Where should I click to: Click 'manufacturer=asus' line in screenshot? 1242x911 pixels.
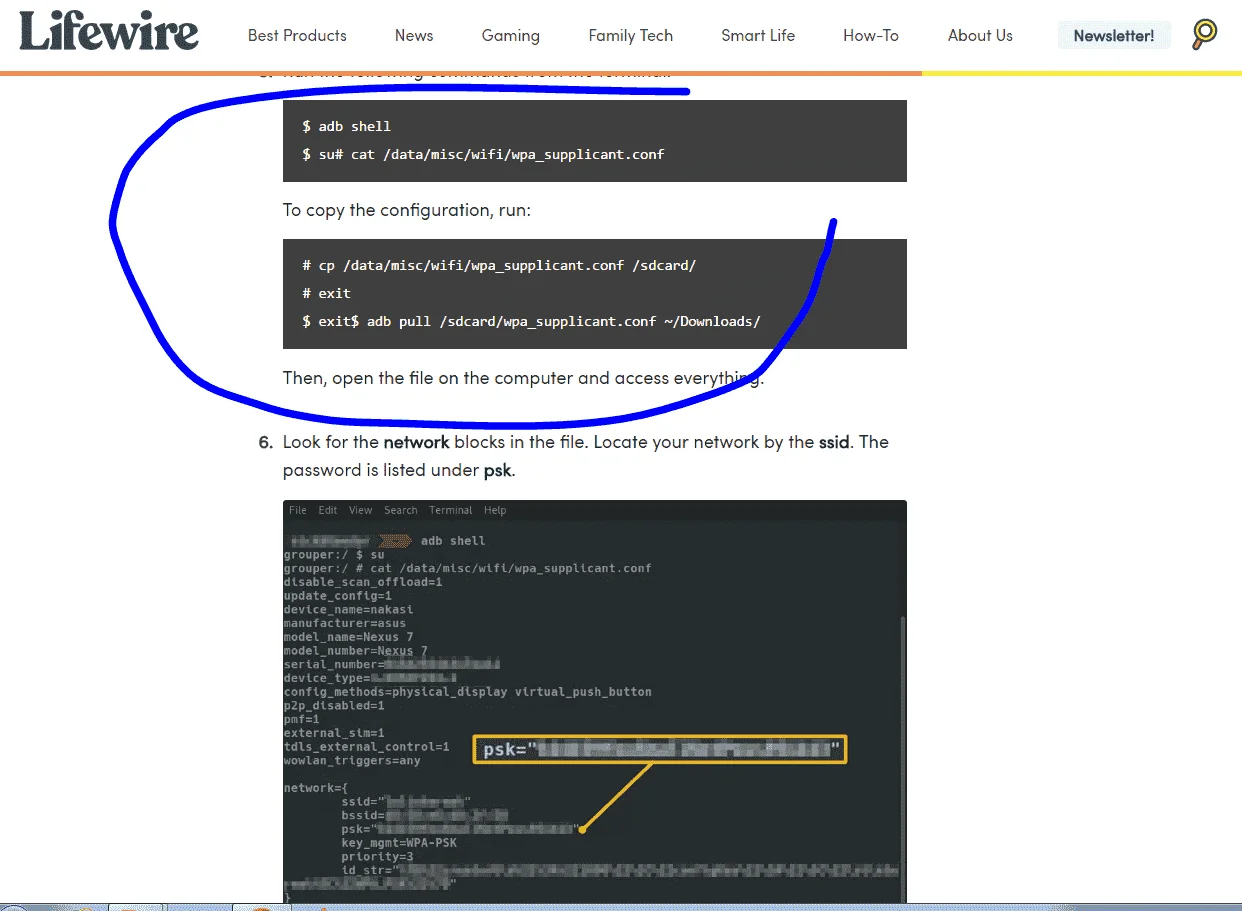click(345, 623)
